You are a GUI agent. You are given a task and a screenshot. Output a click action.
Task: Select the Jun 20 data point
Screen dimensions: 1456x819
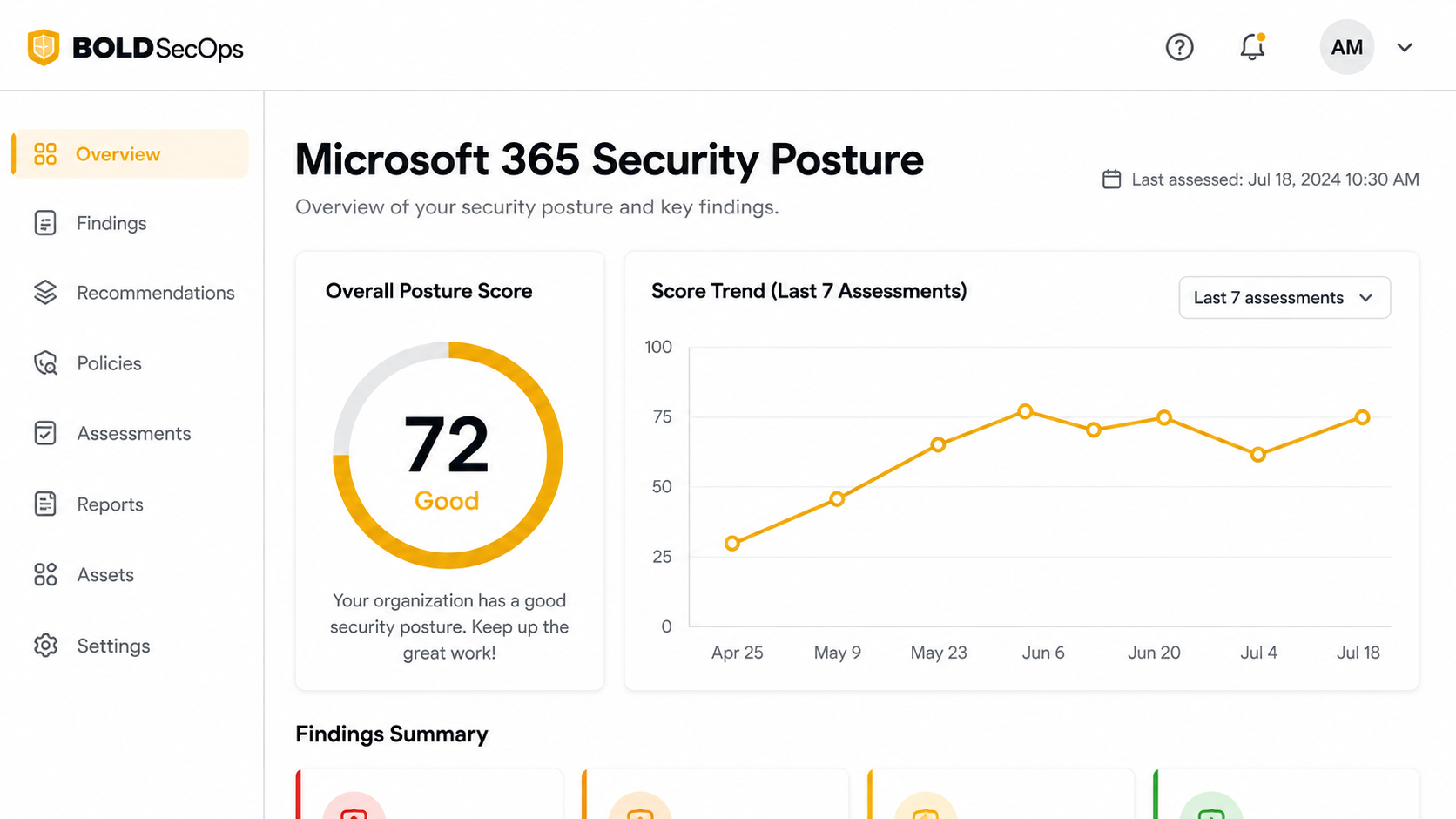pyautogui.click(x=1164, y=417)
